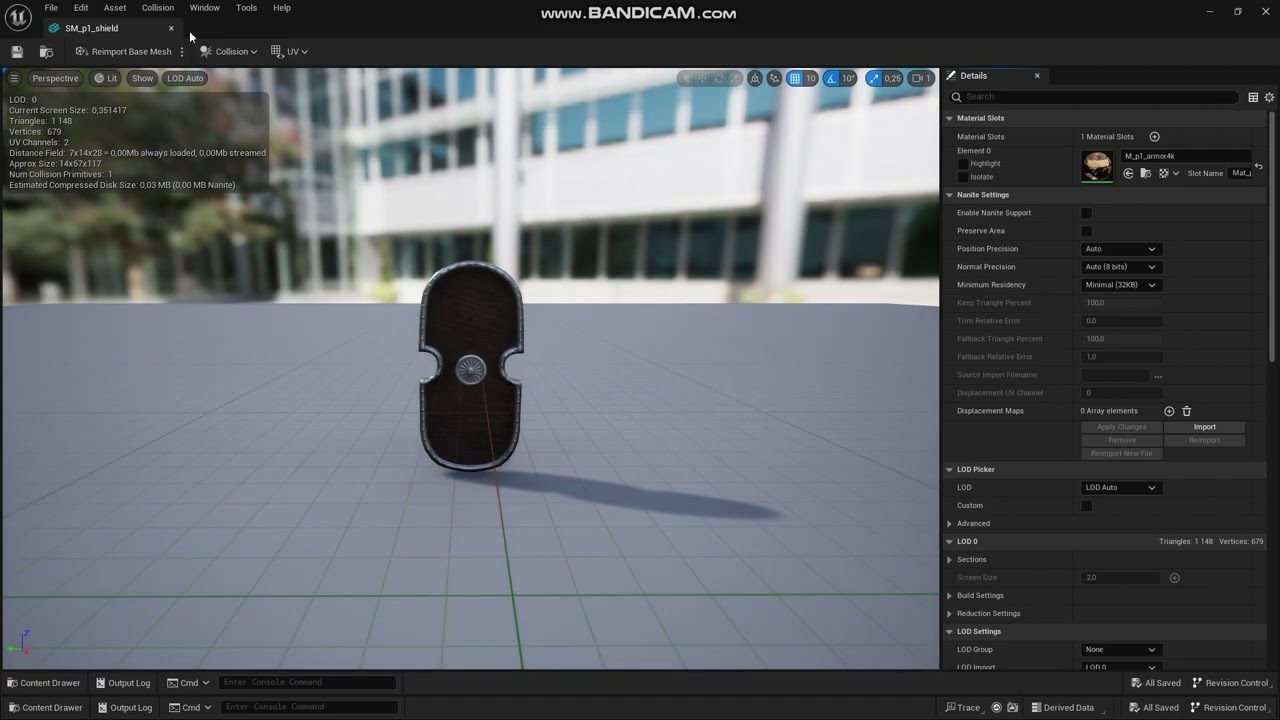Viewport: 1280px width, 720px height.
Task: Click the Show viewport button
Action: click(x=143, y=78)
